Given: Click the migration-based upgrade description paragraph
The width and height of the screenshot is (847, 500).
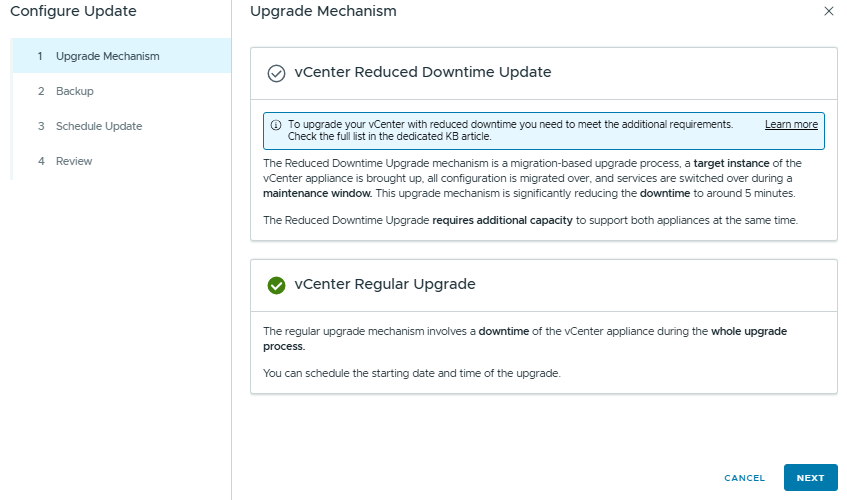Looking at the screenshot, I should click(x=532, y=178).
